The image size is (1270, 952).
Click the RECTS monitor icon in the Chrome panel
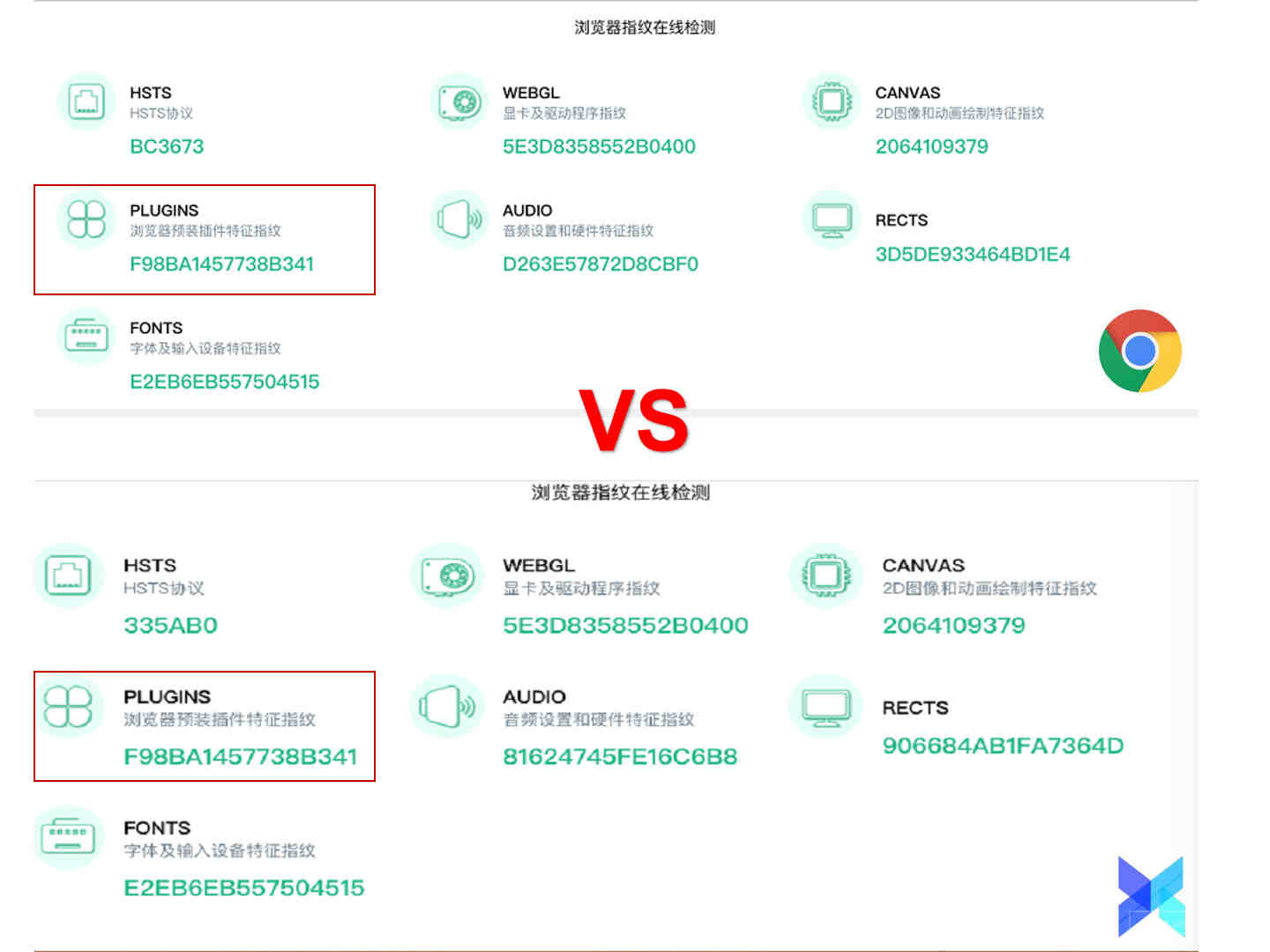(831, 219)
